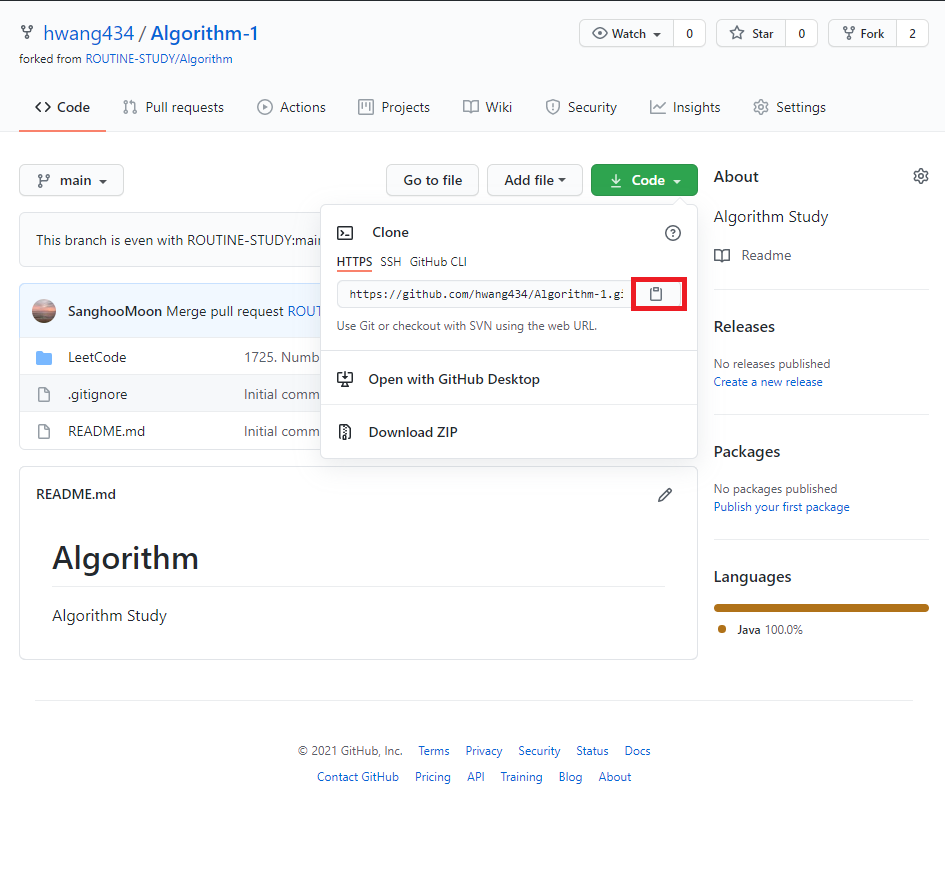Open the LeetCode folder
Screen dimensions: 945x883
[x=97, y=357]
